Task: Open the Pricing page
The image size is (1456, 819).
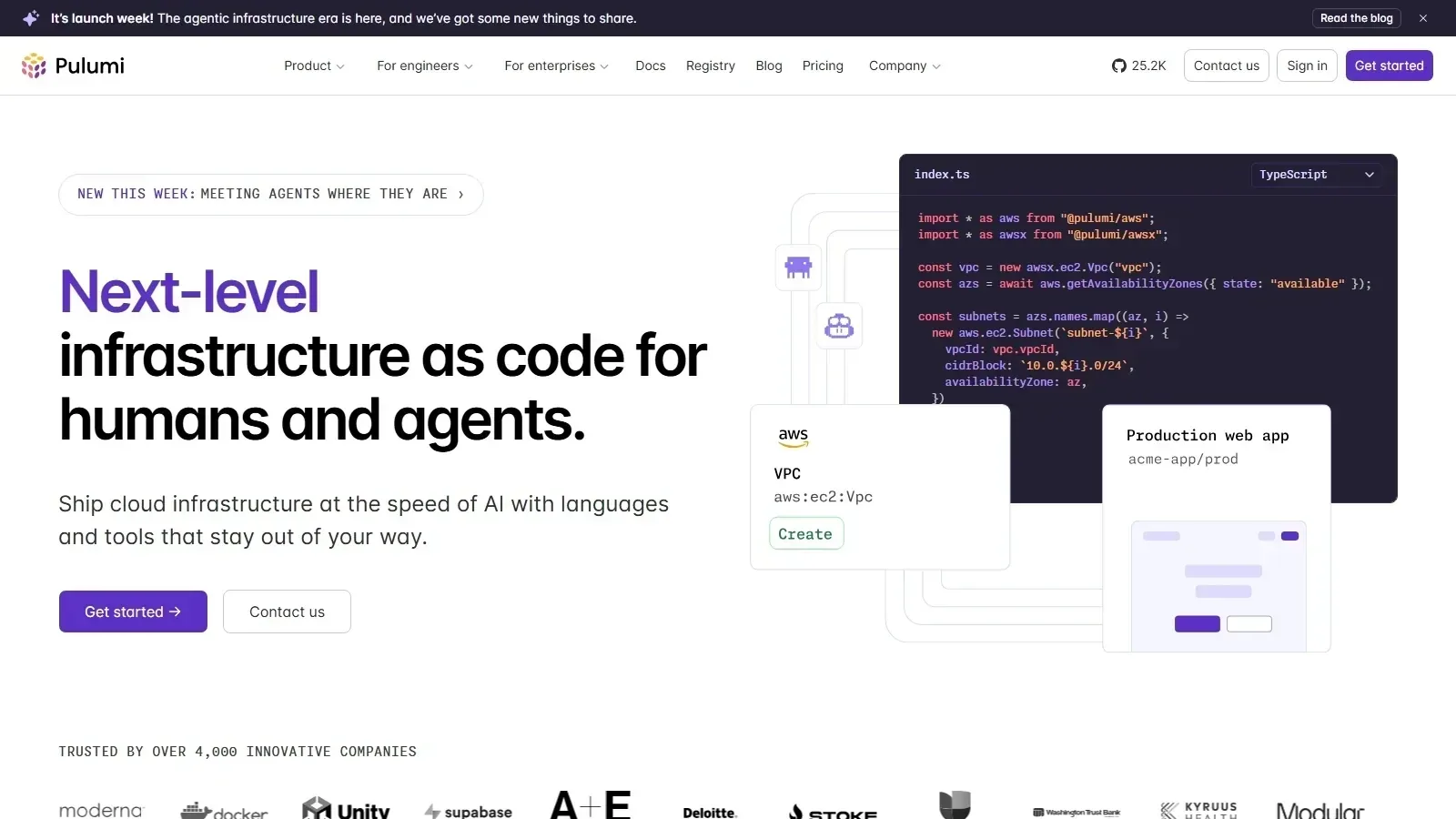Action: (823, 66)
